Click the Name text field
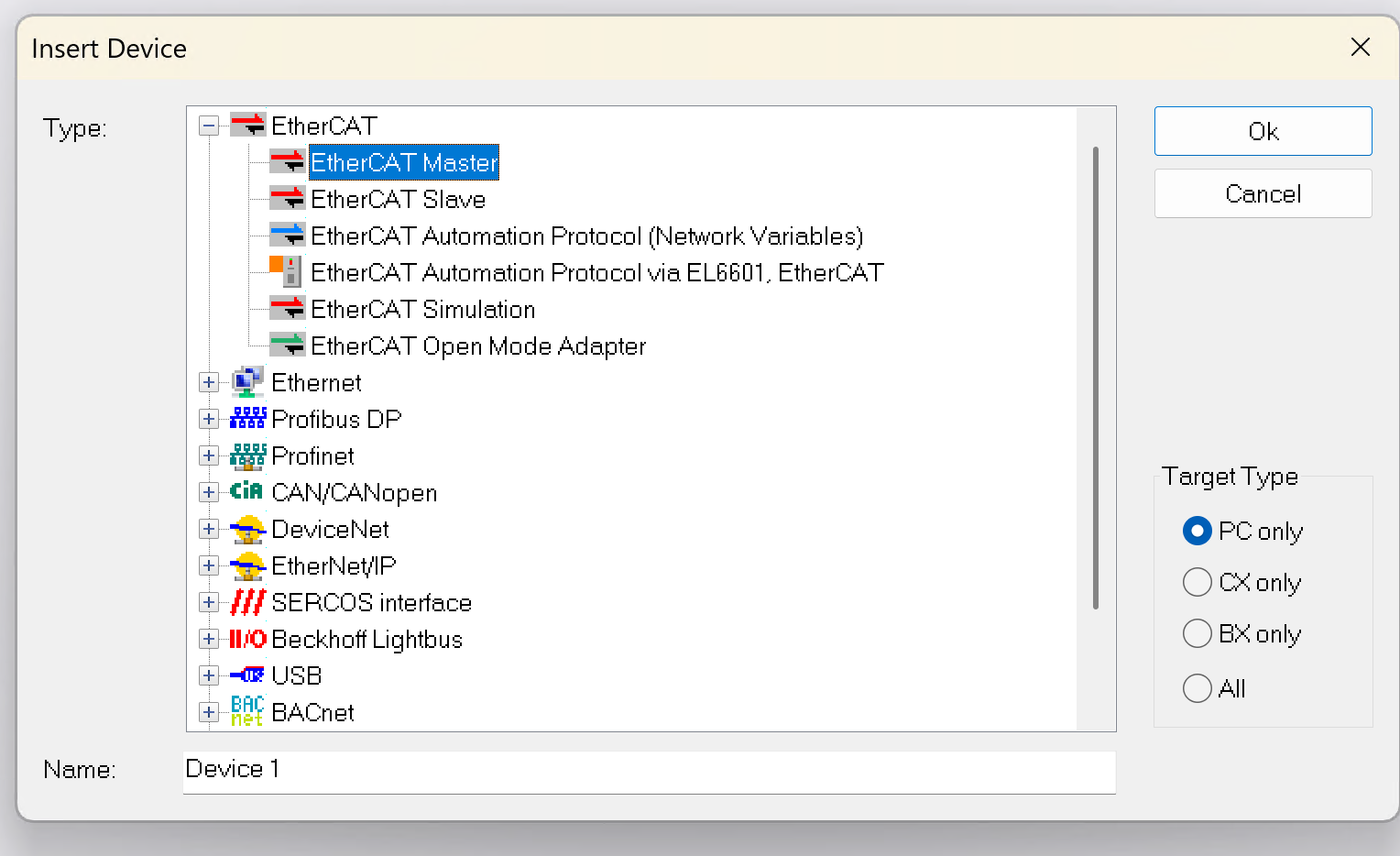 (649, 770)
